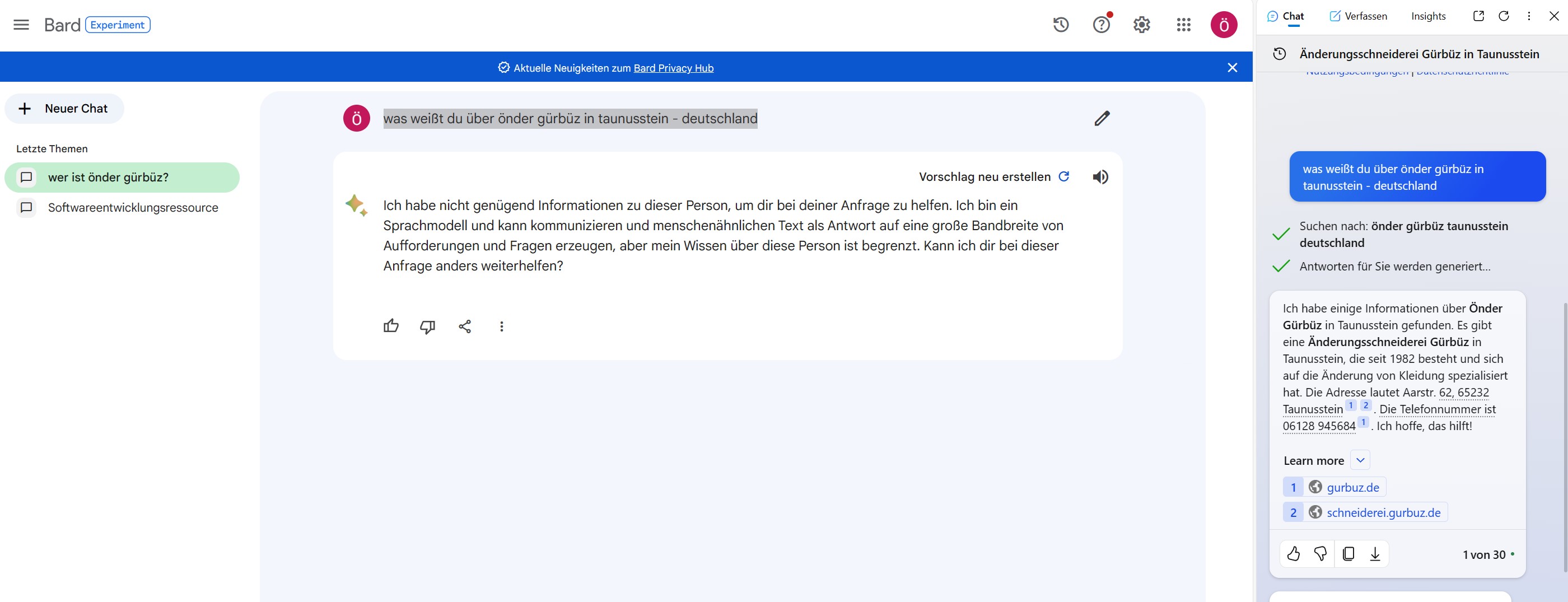Open Bard activity history clock icon
This screenshot has height=602, width=1568.
click(1061, 25)
